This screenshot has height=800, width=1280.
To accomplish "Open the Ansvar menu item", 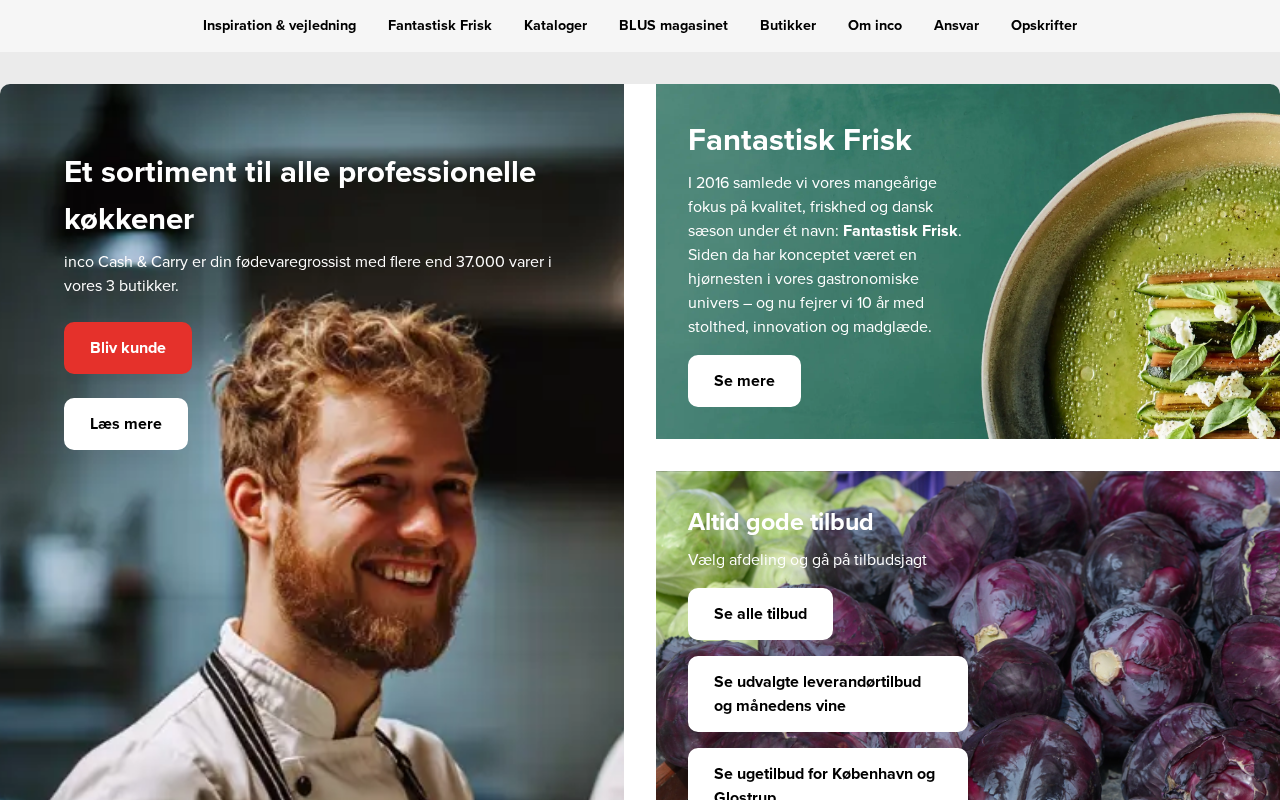I will coord(956,26).
